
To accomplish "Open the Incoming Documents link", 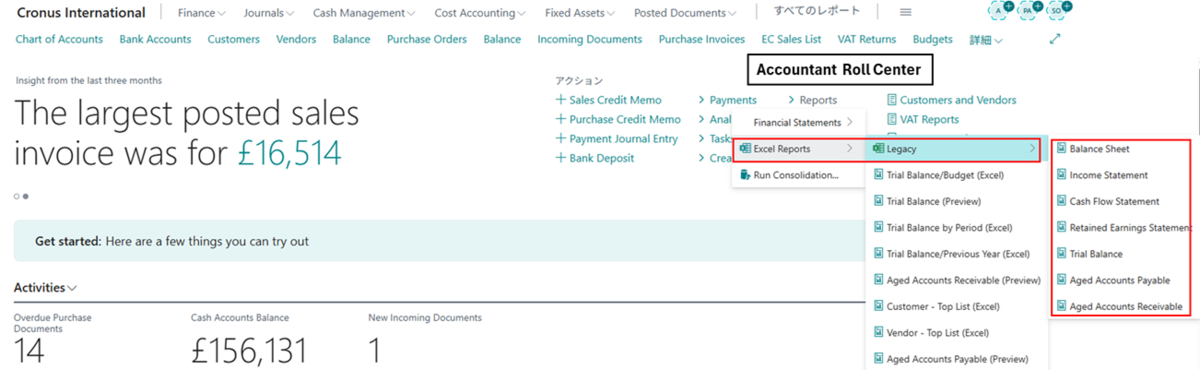I will [x=590, y=39].
